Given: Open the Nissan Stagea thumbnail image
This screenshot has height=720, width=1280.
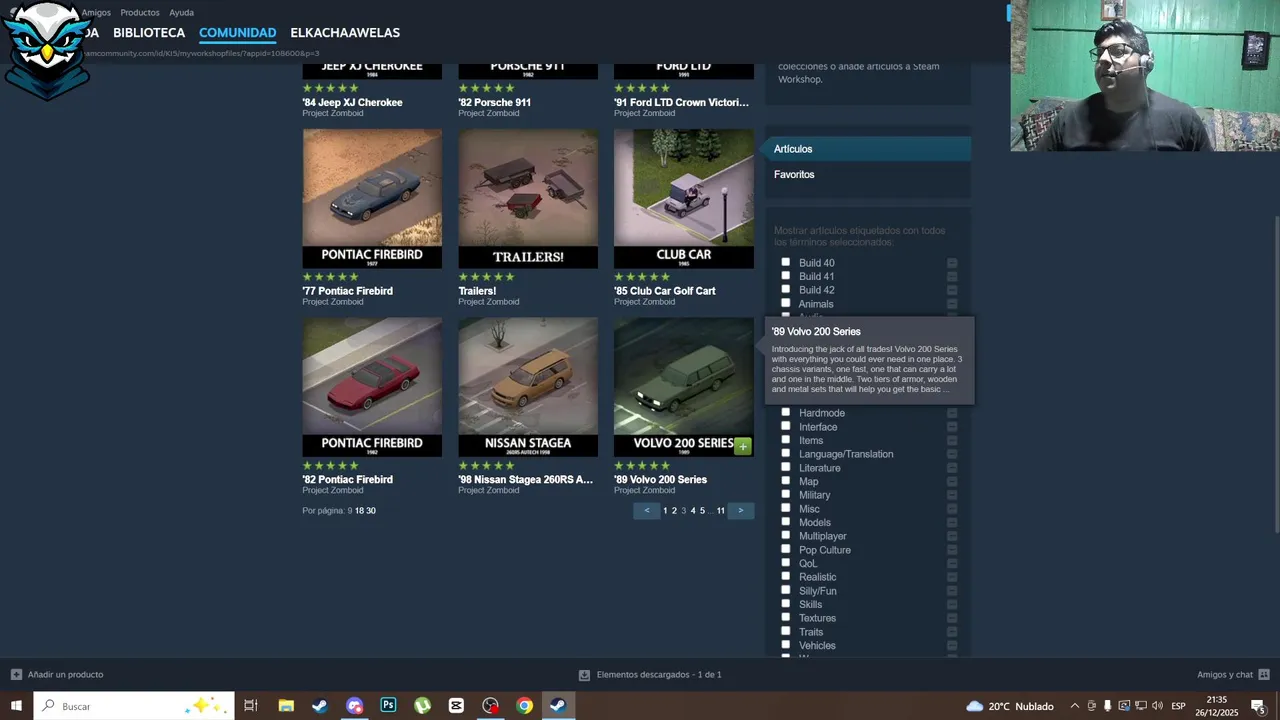Looking at the screenshot, I should click(528, 387).
